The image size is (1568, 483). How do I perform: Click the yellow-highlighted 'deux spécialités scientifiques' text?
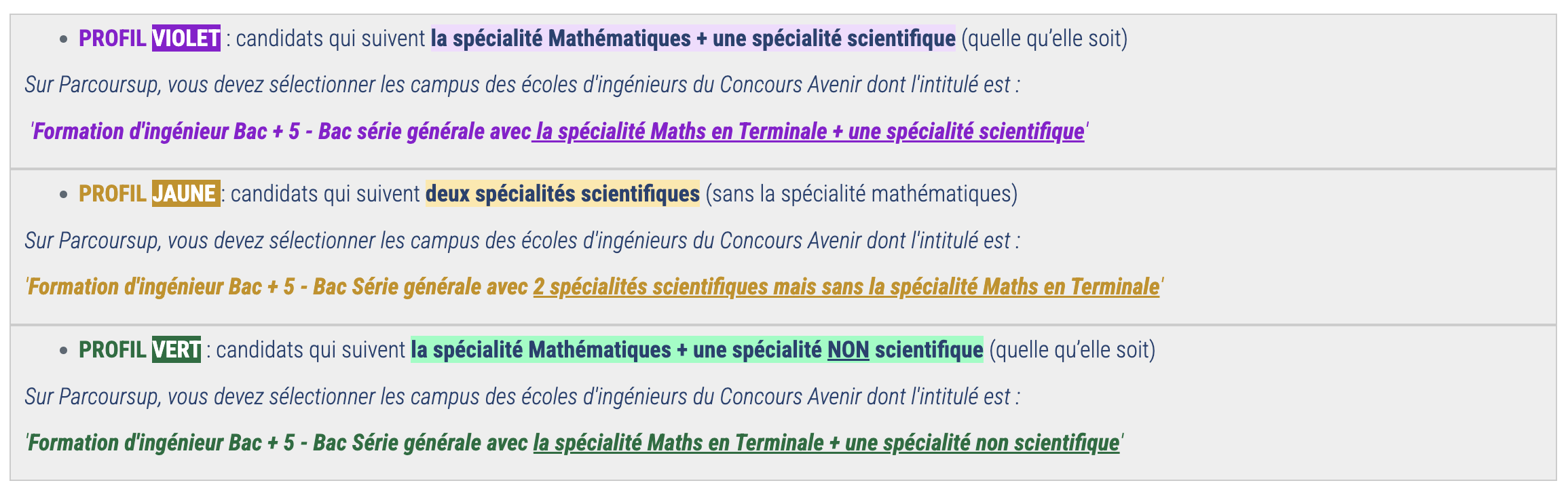[562, 194]
